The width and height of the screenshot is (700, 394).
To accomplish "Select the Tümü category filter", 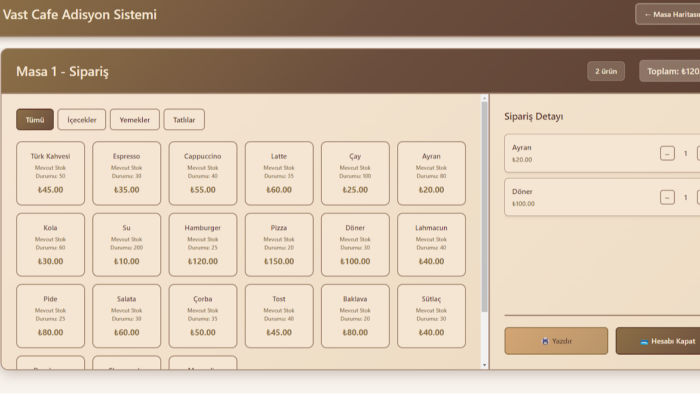I will point(35,120).
